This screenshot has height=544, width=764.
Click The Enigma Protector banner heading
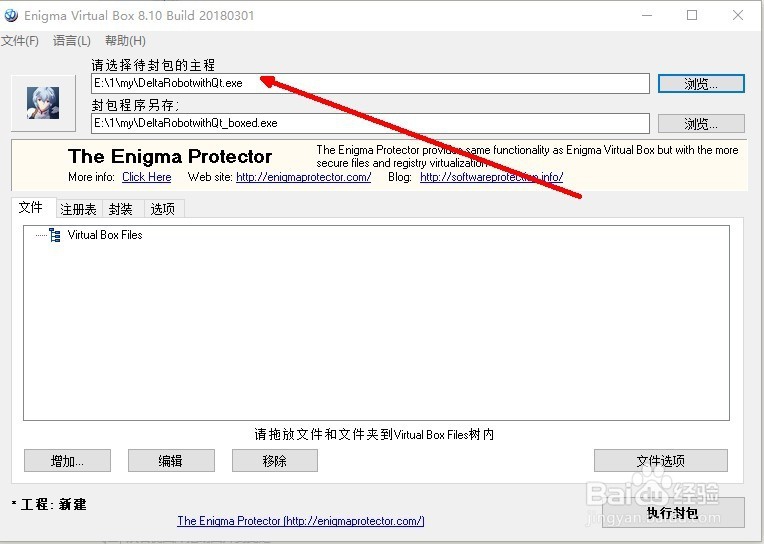(170, 156)
